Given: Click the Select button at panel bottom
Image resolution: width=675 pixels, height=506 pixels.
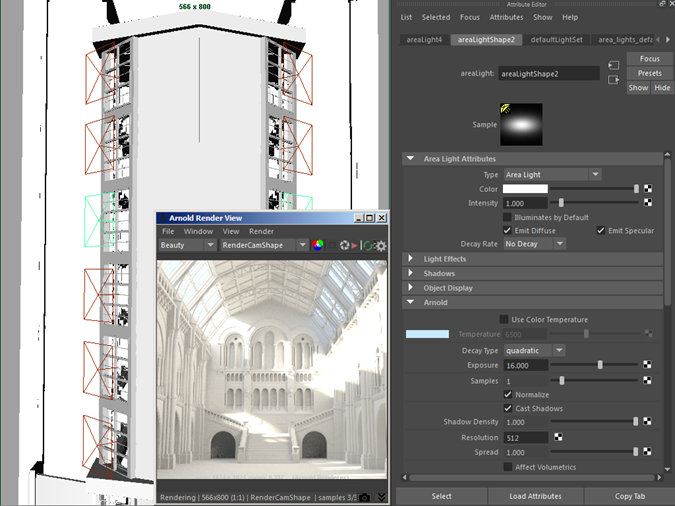Looking at the screenshot, I should pos(441,496).
